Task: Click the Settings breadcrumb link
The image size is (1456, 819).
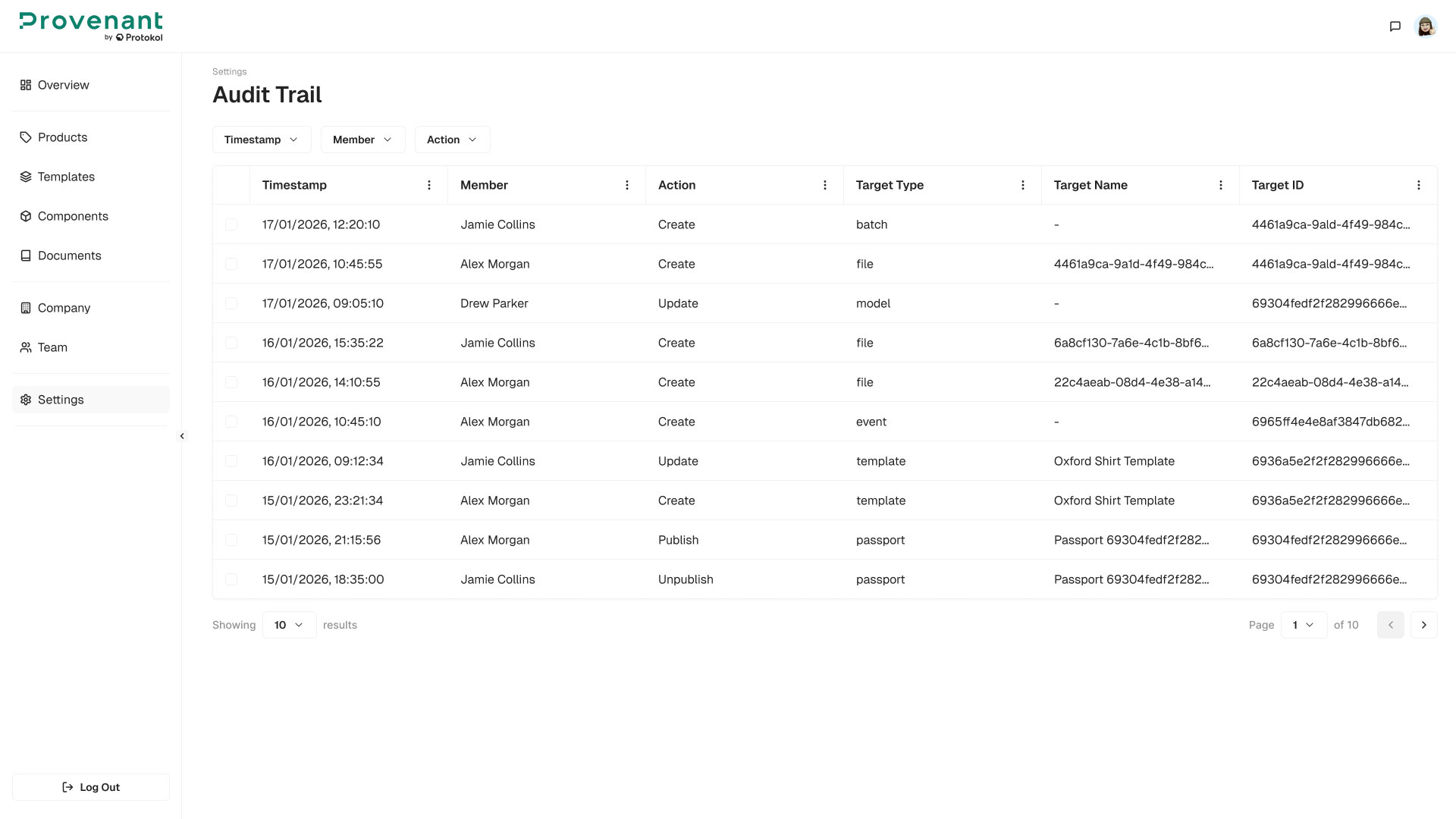Action: pyautogui.click(x=229, y=71)
